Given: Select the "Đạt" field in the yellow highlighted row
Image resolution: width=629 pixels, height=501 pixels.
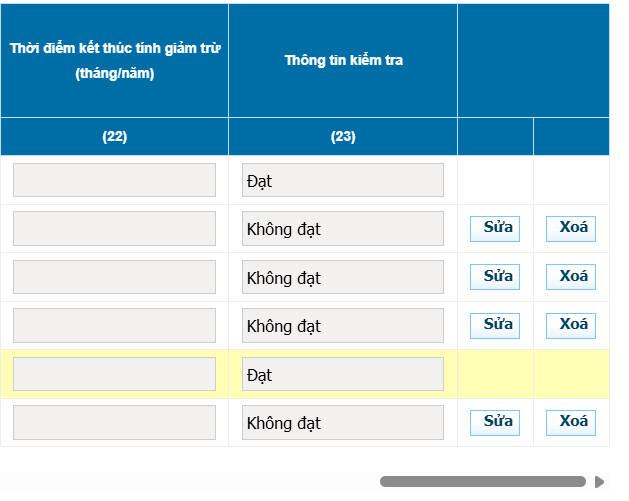Looking at the screenshot, I should pyautogui.click(x=342, y=374).
